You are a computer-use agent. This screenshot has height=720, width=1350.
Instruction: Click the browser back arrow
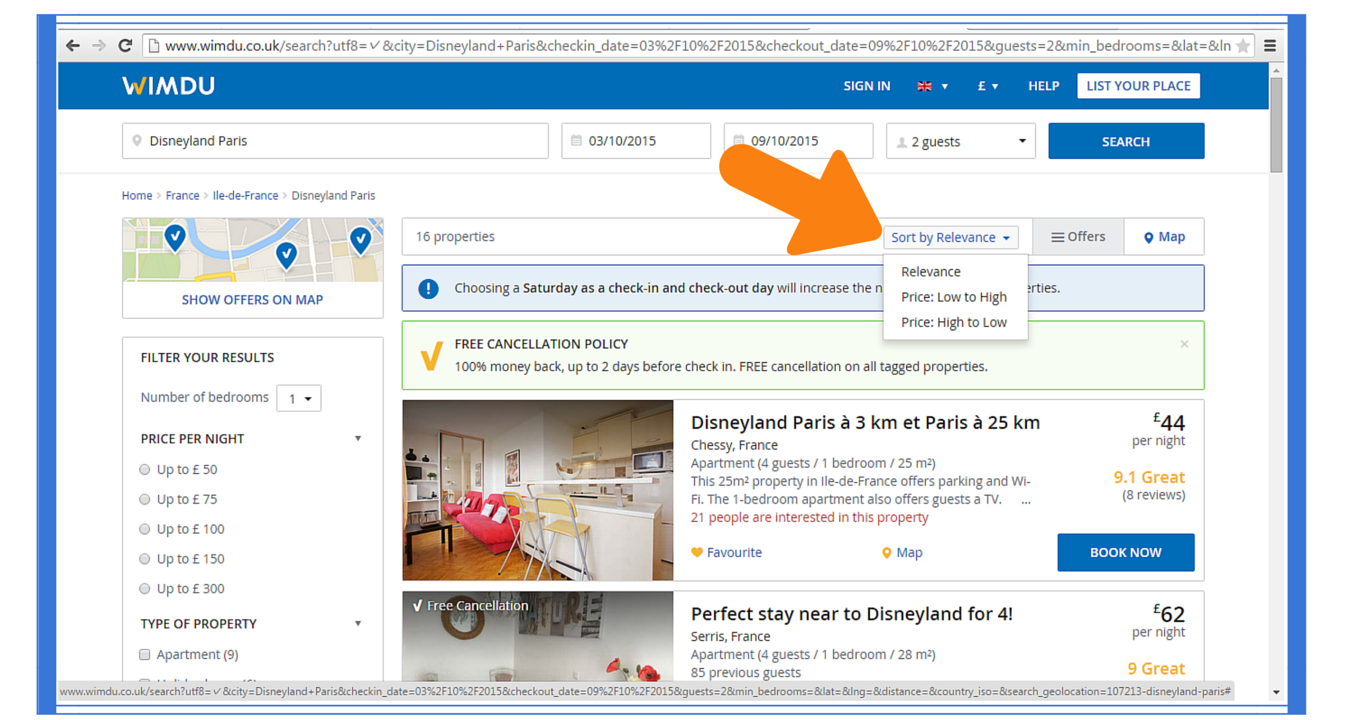pos(72,46)
